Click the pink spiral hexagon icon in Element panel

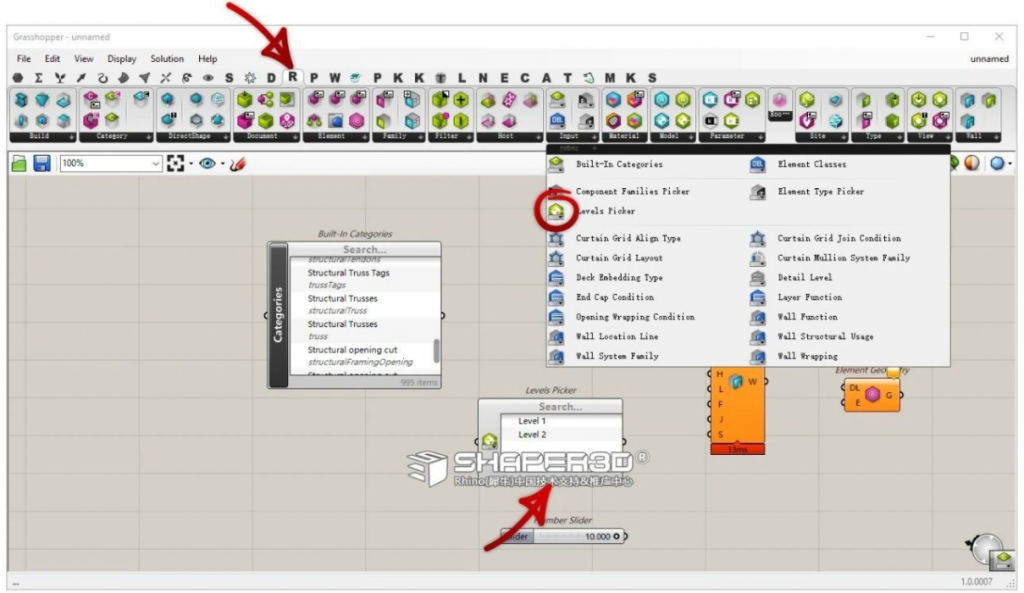(357, 120)
